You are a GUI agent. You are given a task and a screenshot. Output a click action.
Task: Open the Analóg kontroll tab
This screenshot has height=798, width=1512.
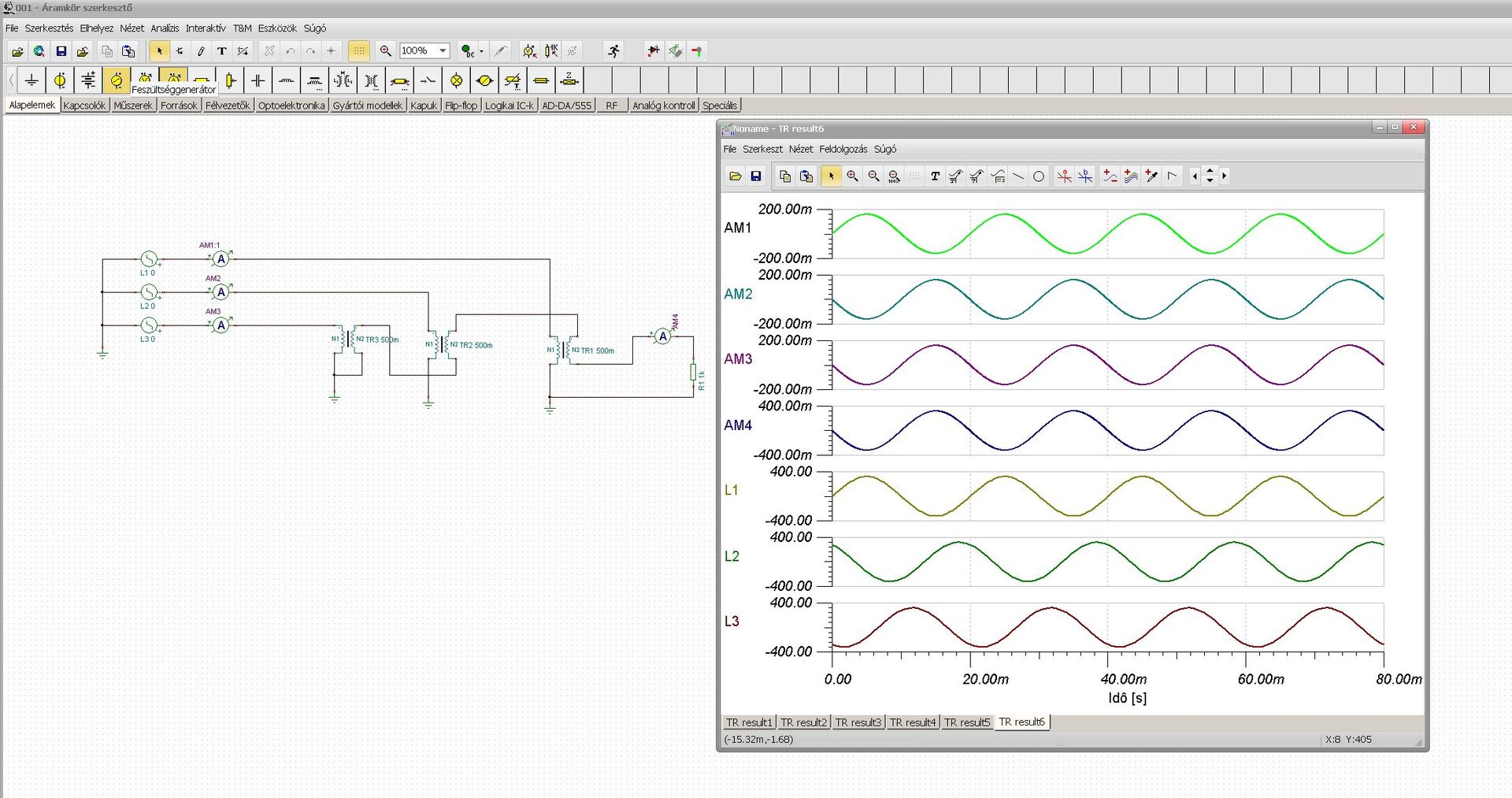click(664, 106)
